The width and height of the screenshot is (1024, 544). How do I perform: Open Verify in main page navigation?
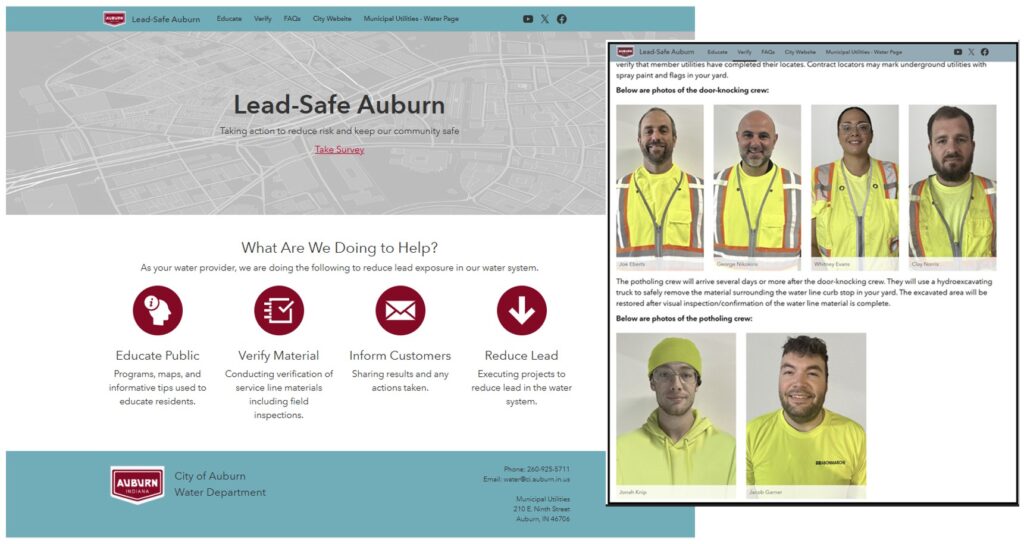pos(263,19)
